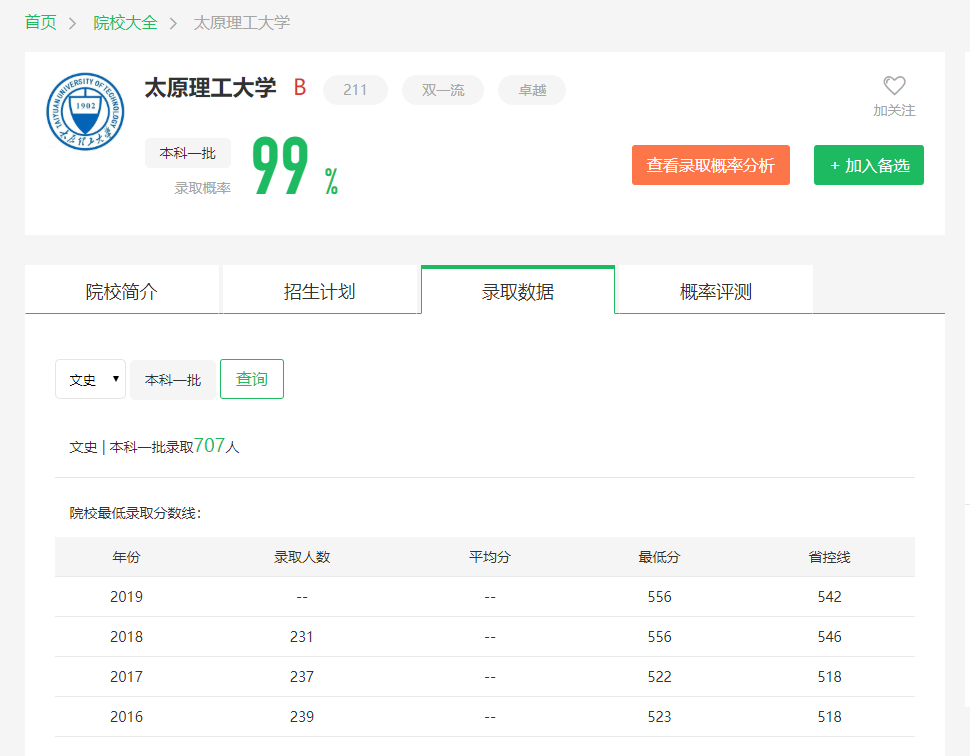Select the 2018 year cell
This screenshot has height=756, width=970.
pyautogui.click(x=126, y=637)
